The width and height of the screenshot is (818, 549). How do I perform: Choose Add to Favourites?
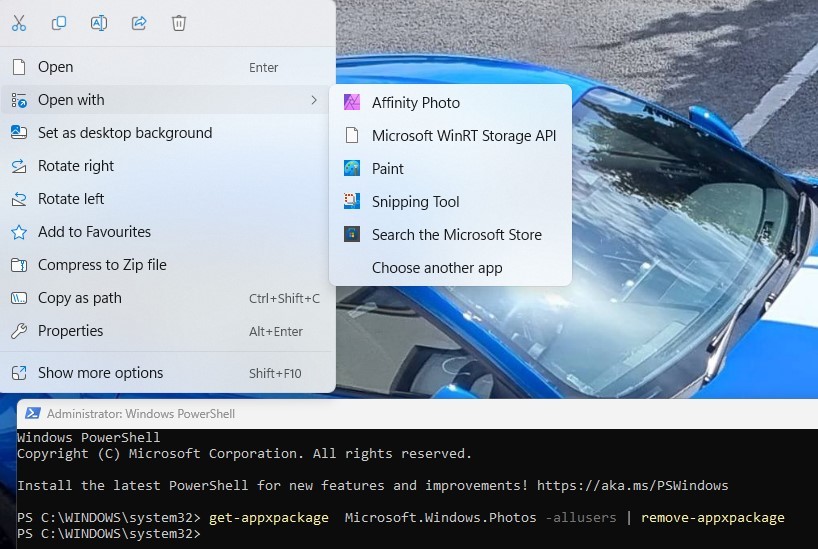click(x=167, y=232)
